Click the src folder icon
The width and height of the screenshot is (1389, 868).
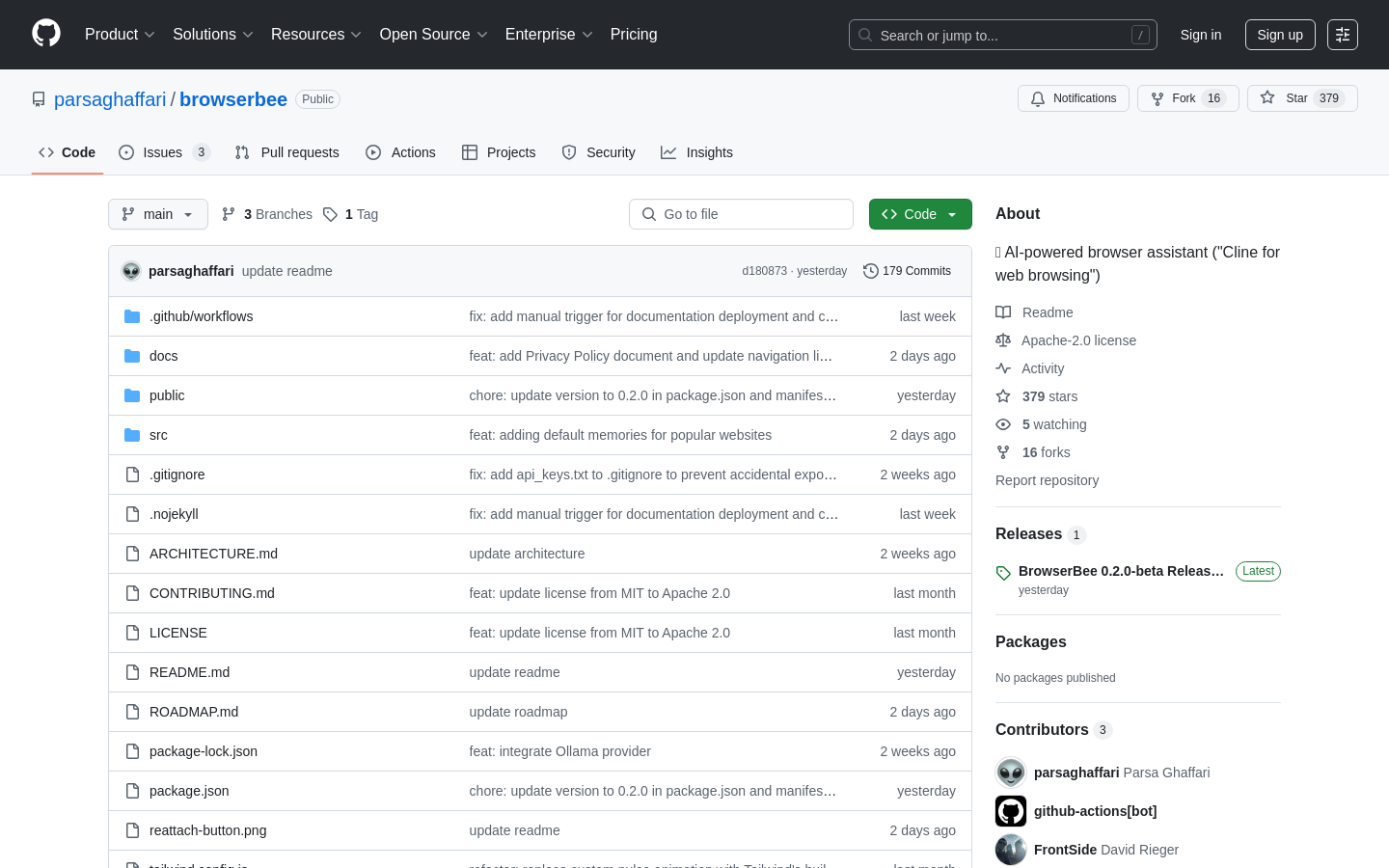point(132,435)
